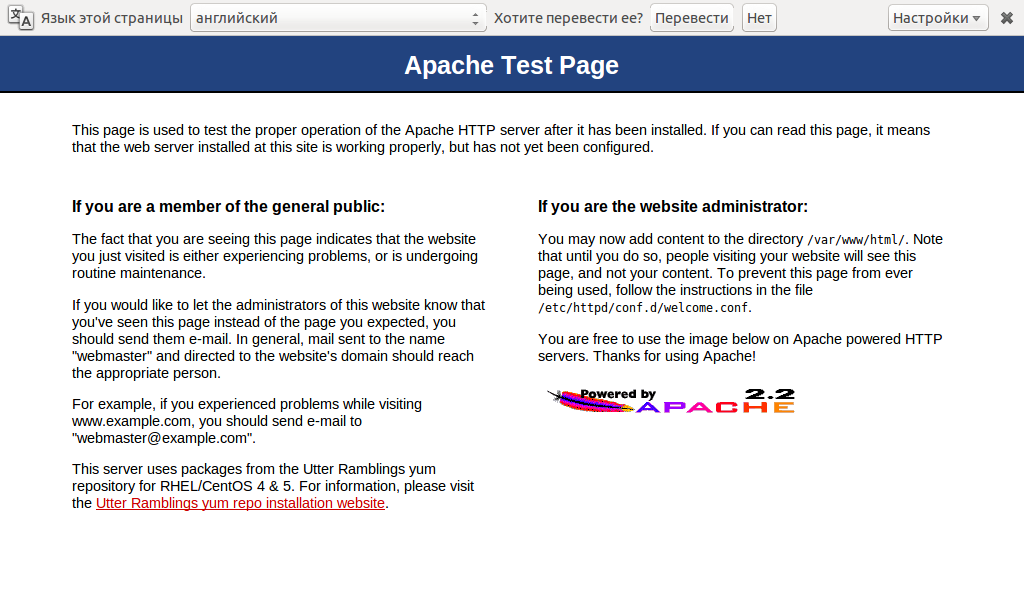Decline translation with the Нет button
The width and height of the screenshot is (1024, 600).
759,18
